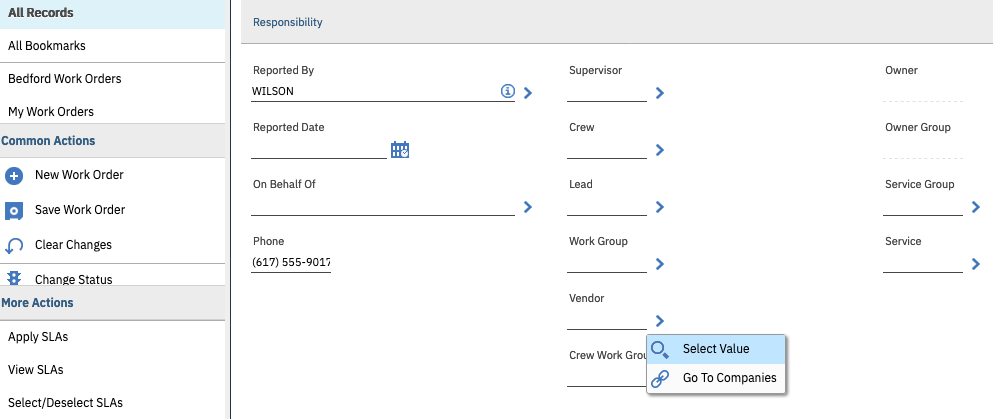This screenshot has height=419, width=993.
Task: Open the Crew field detail menu chevron
Action: 660,150
